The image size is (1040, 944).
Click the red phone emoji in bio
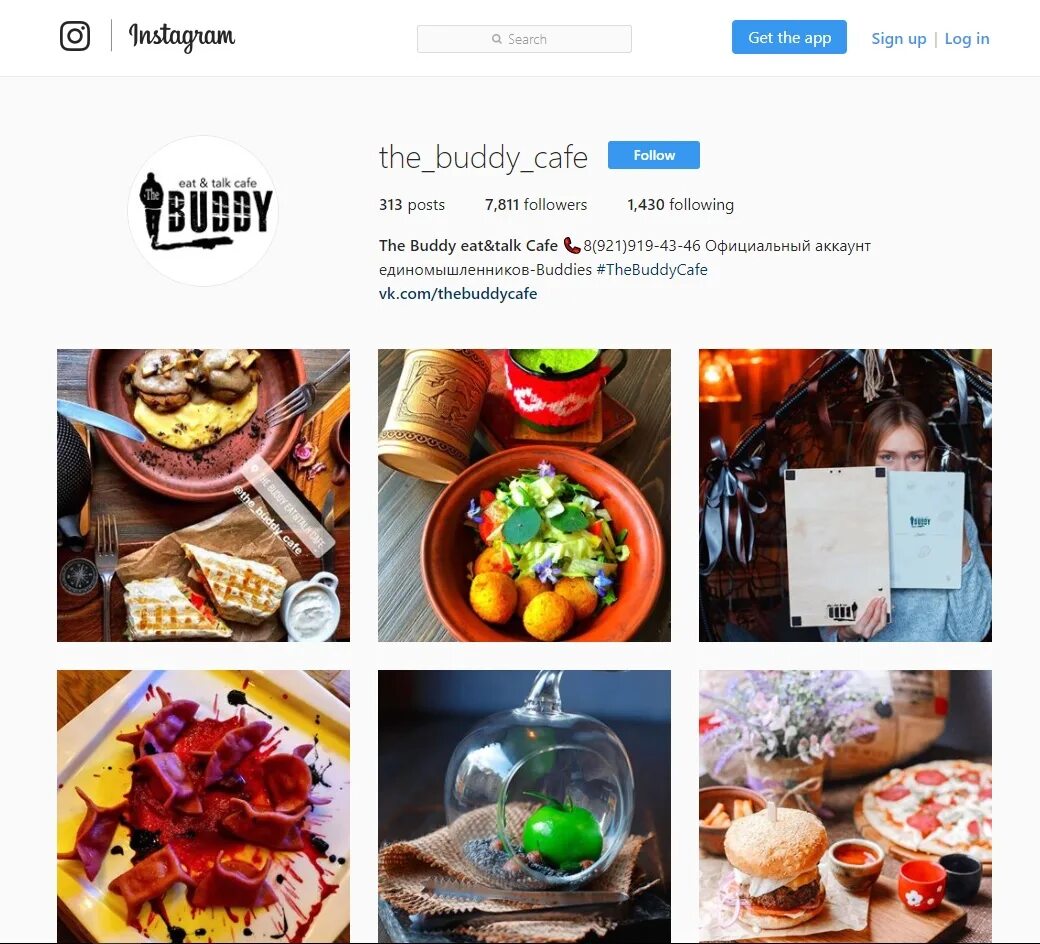(x=571, y=245)
